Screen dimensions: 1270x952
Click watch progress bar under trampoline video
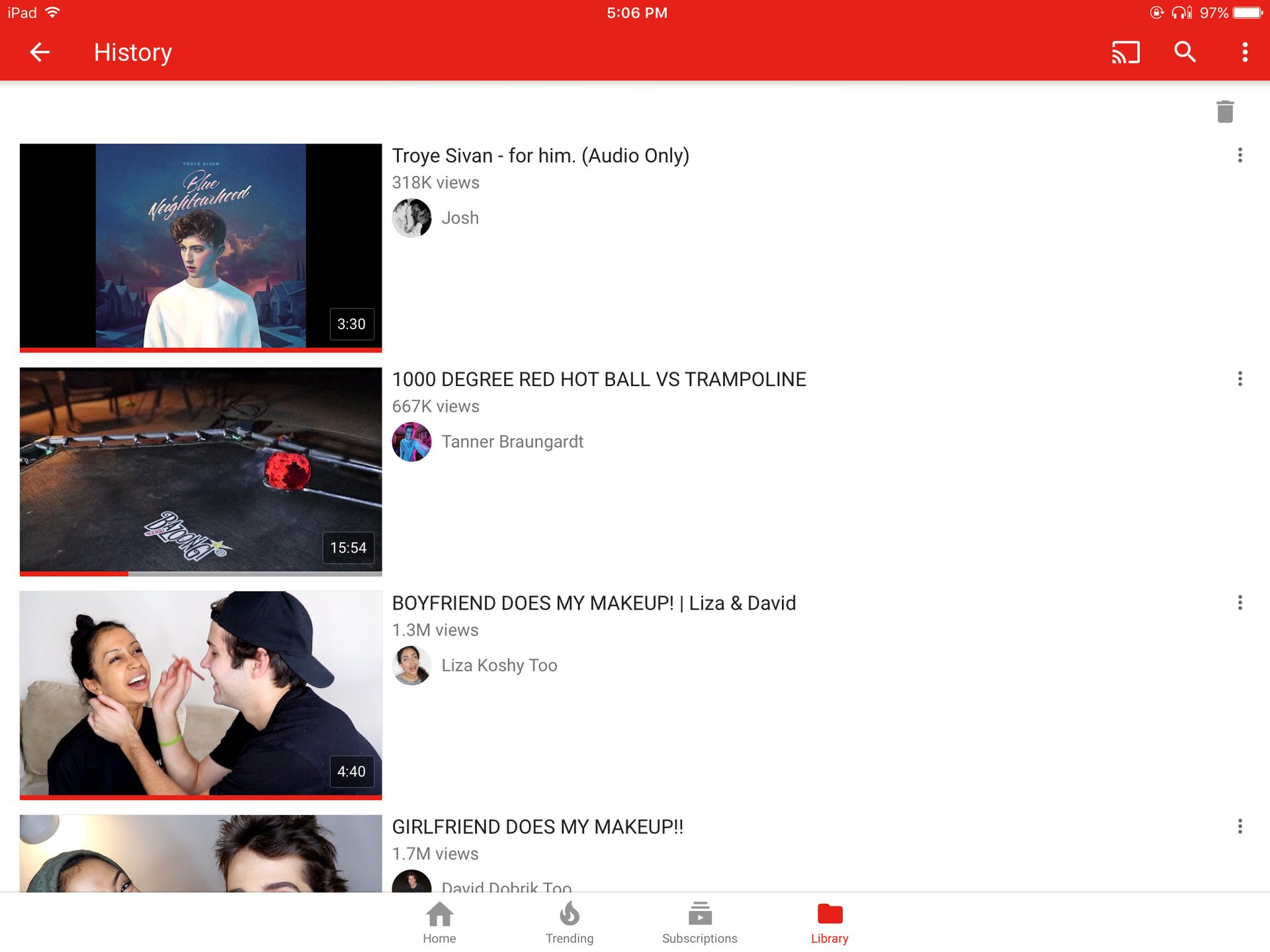point(201,574)
